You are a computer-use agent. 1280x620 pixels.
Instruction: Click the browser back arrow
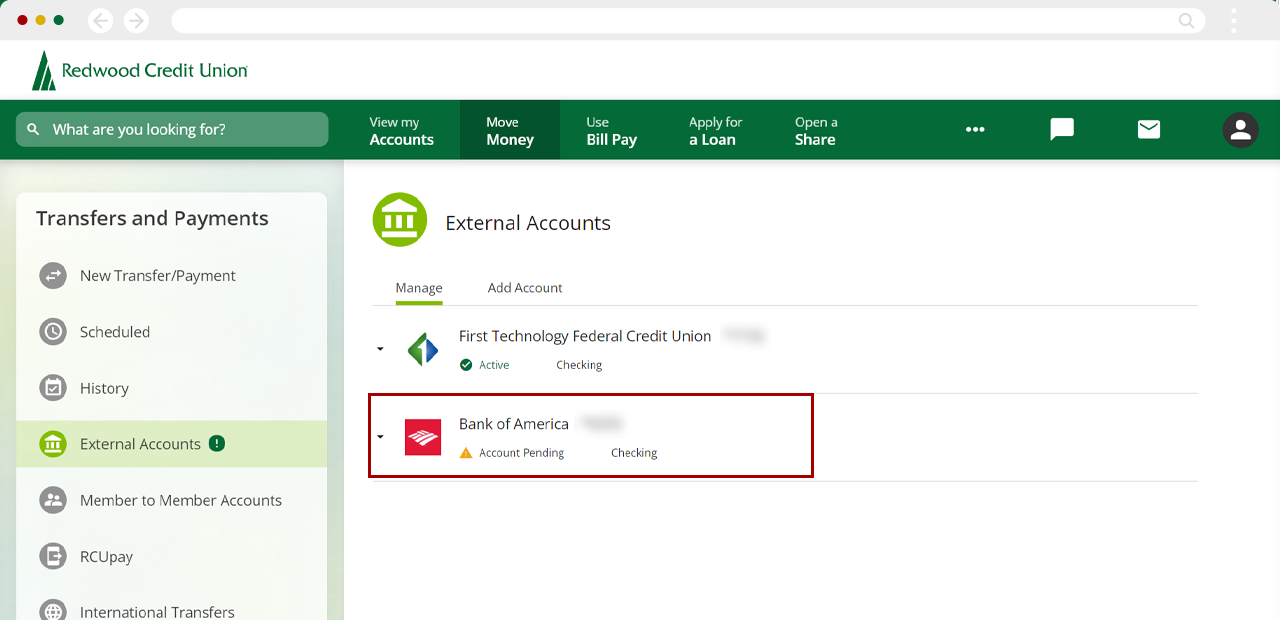click(101, 20)
